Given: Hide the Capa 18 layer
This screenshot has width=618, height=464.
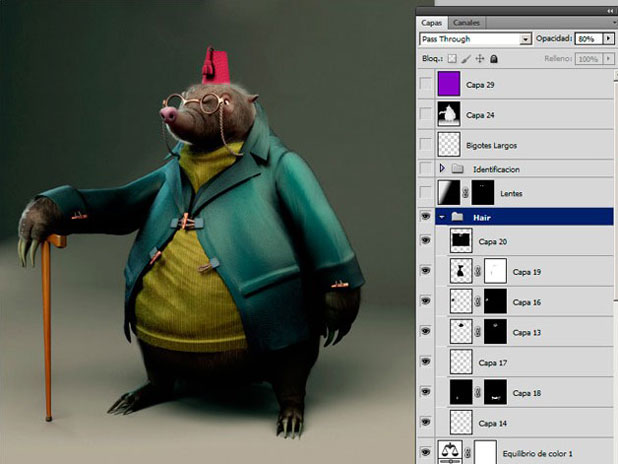Looking at the screenshot, I should pyautogui.click(x=426, y=392).
